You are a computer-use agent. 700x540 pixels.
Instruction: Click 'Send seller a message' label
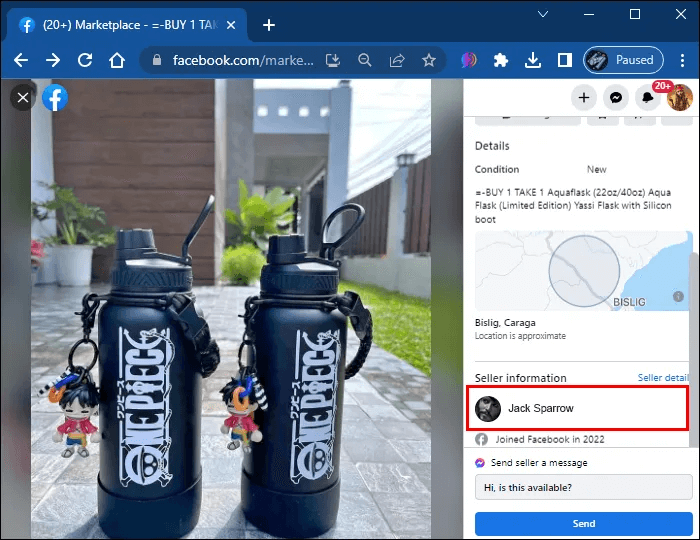coord(539,463)
